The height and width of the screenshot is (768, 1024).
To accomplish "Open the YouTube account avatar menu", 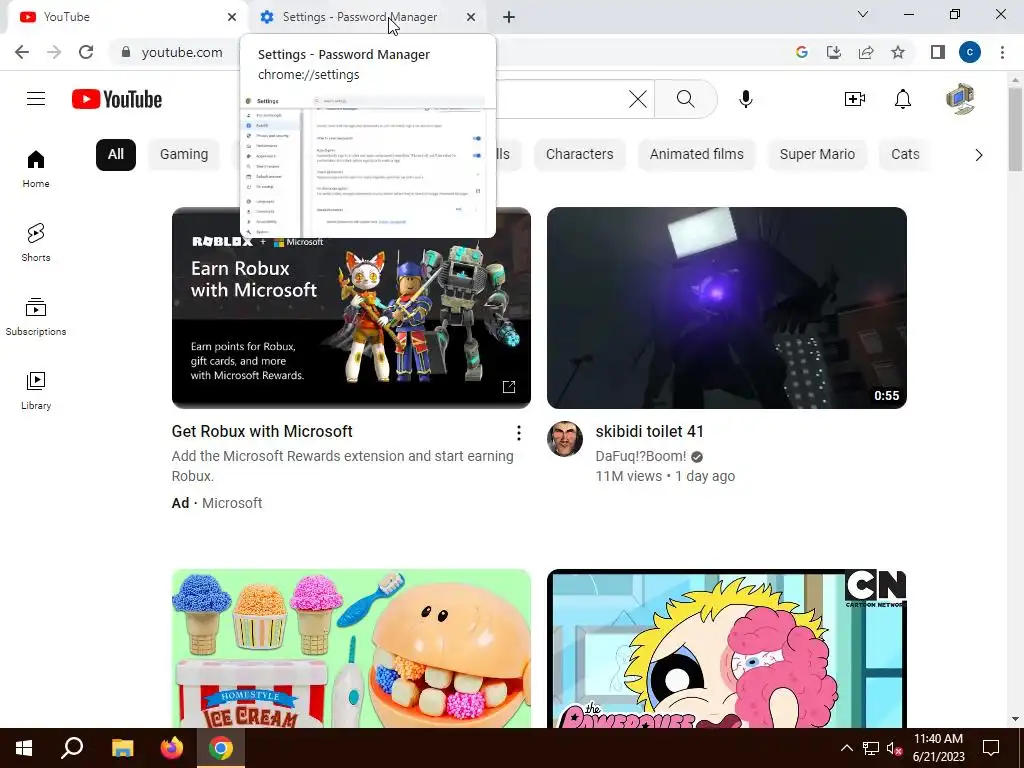I will click(960, 99).
